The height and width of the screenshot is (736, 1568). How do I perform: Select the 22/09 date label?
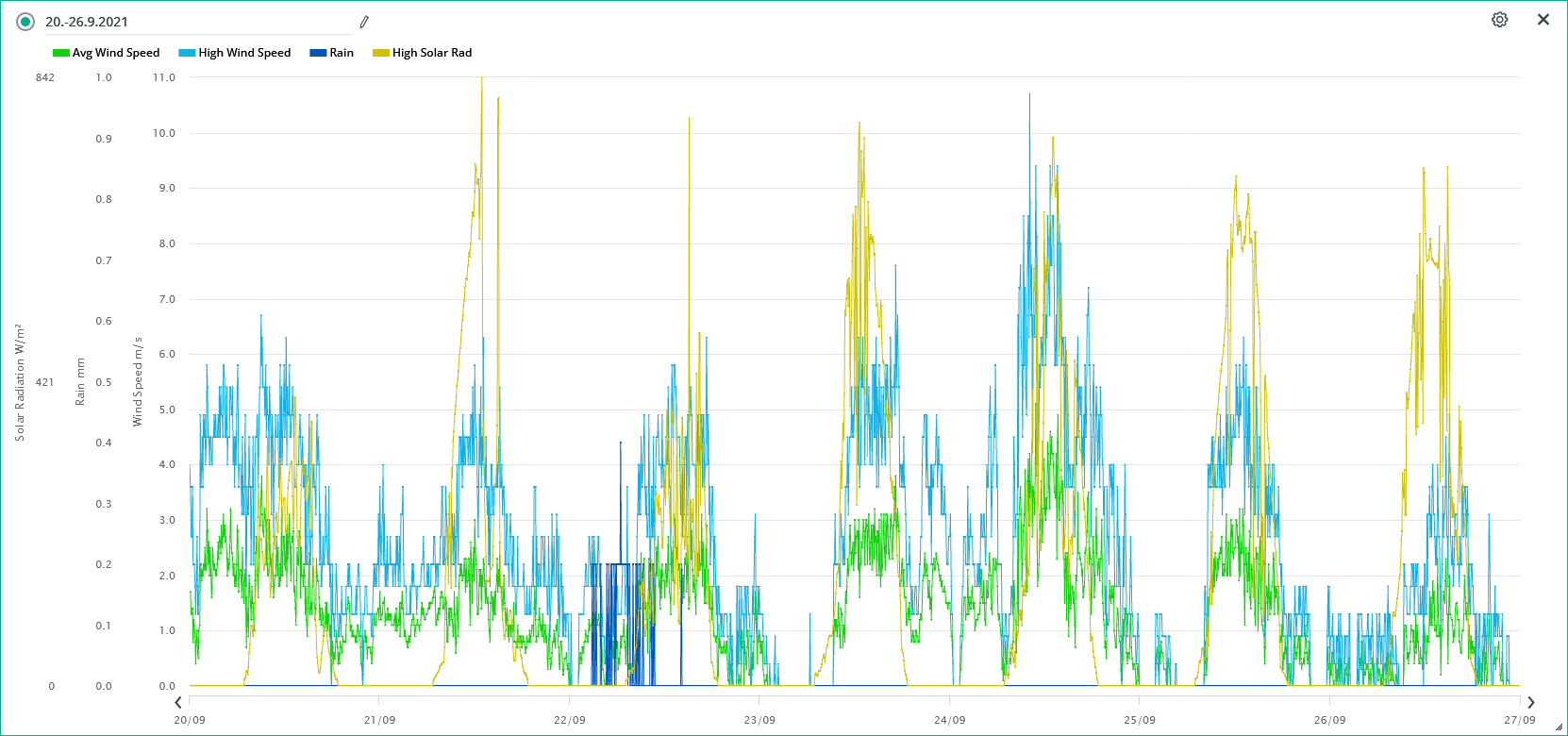pos(570,720)
